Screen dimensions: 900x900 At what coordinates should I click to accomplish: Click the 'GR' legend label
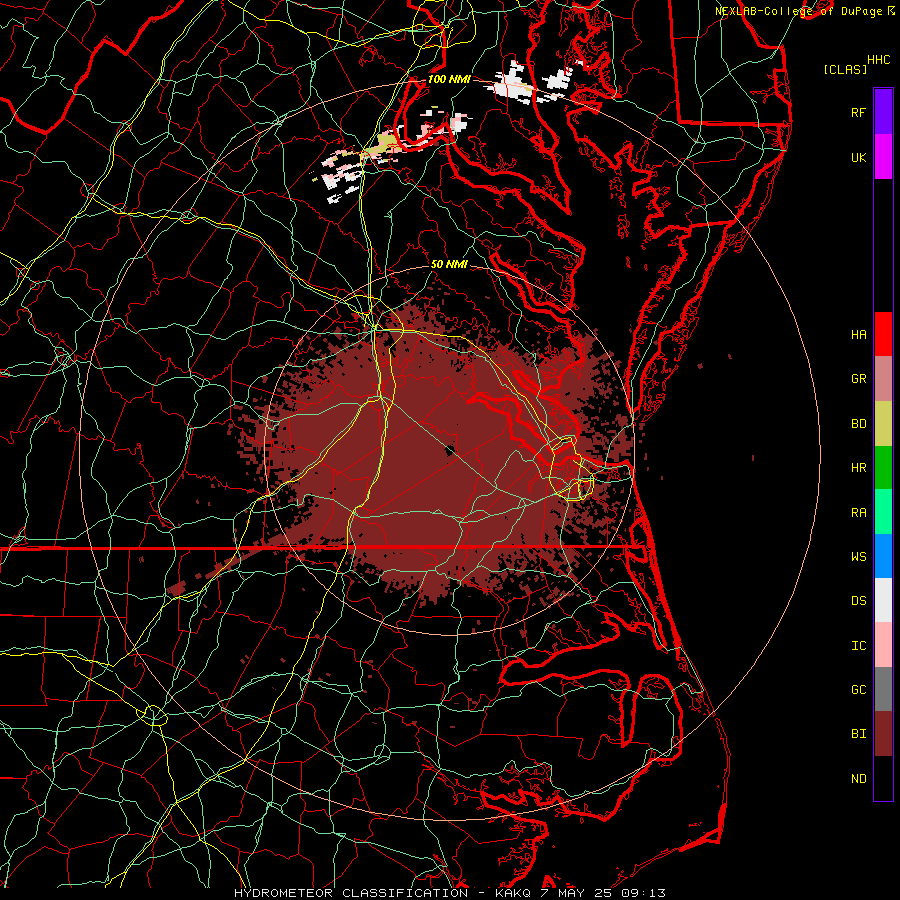coord(858,379)
